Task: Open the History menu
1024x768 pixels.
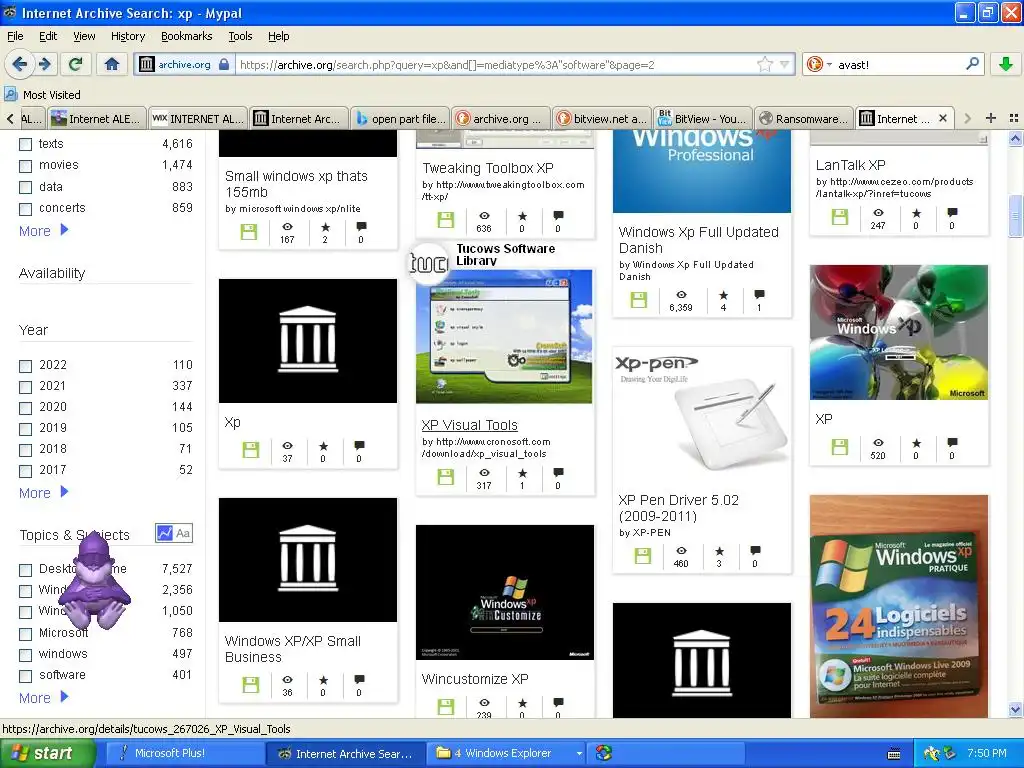Action: (x=128, y=36)
